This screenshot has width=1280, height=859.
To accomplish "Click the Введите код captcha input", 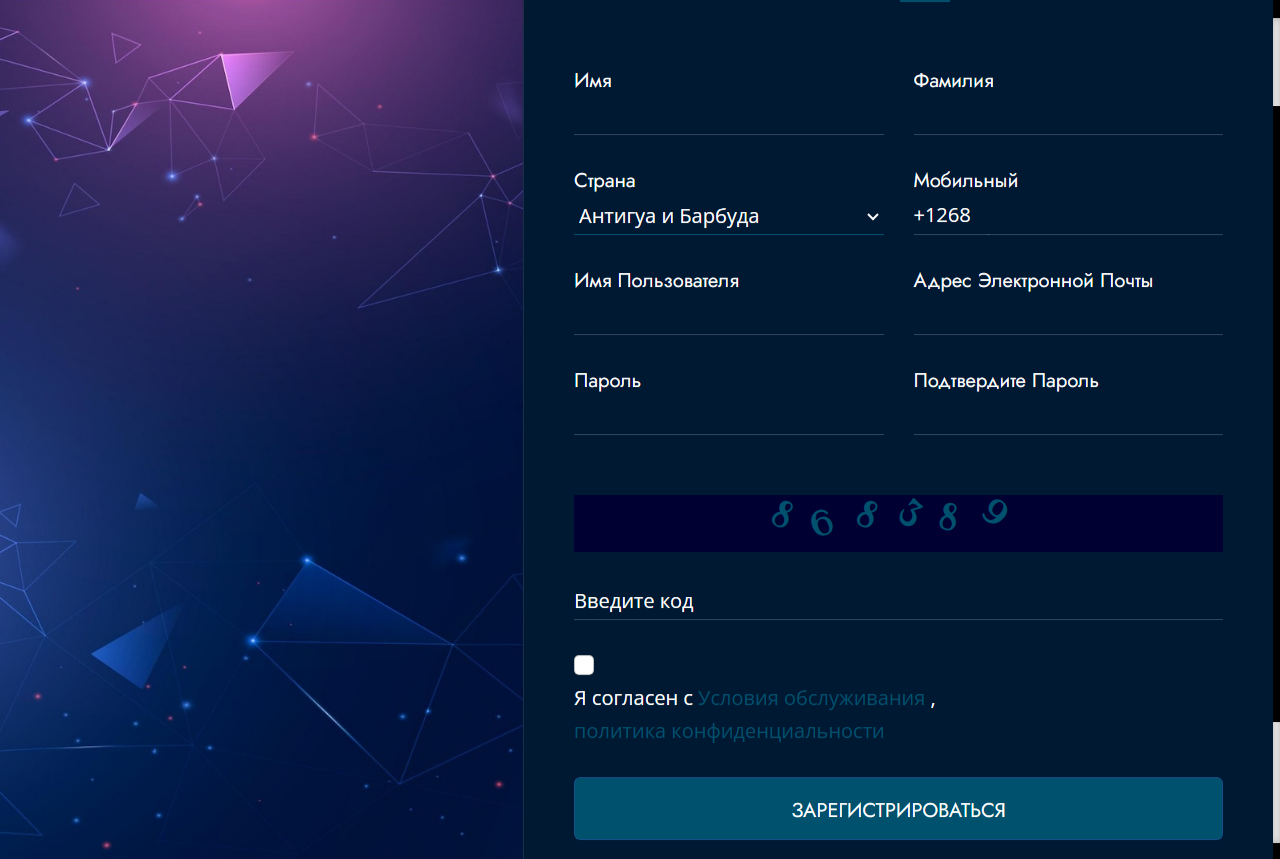I will [x=898, y=601].
